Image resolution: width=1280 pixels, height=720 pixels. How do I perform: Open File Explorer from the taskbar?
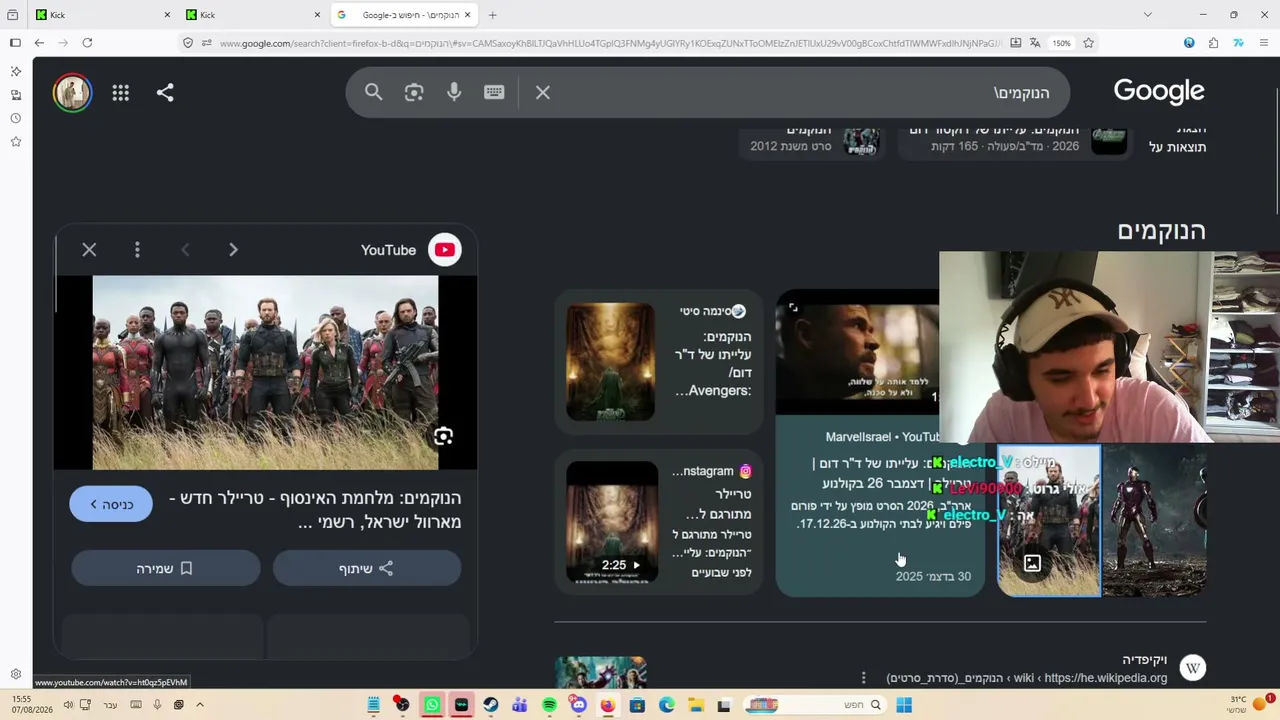(x=696, y=705)
